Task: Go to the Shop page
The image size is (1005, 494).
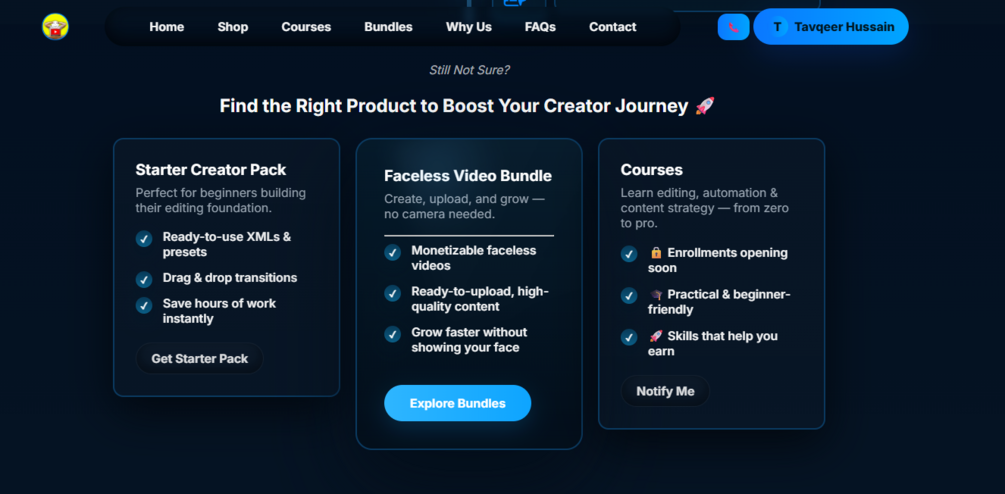Action: 233,27
